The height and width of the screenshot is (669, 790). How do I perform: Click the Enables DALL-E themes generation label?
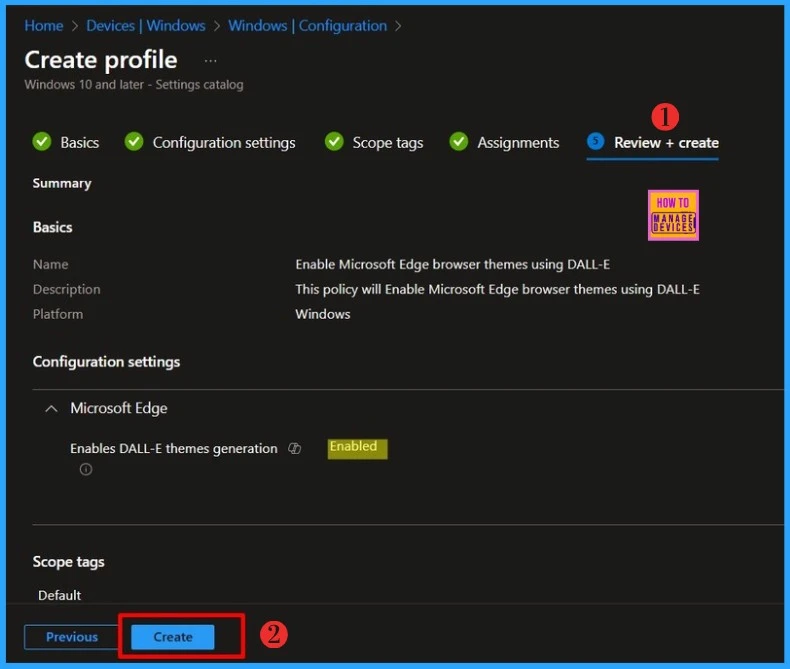[x=174, y=448]
